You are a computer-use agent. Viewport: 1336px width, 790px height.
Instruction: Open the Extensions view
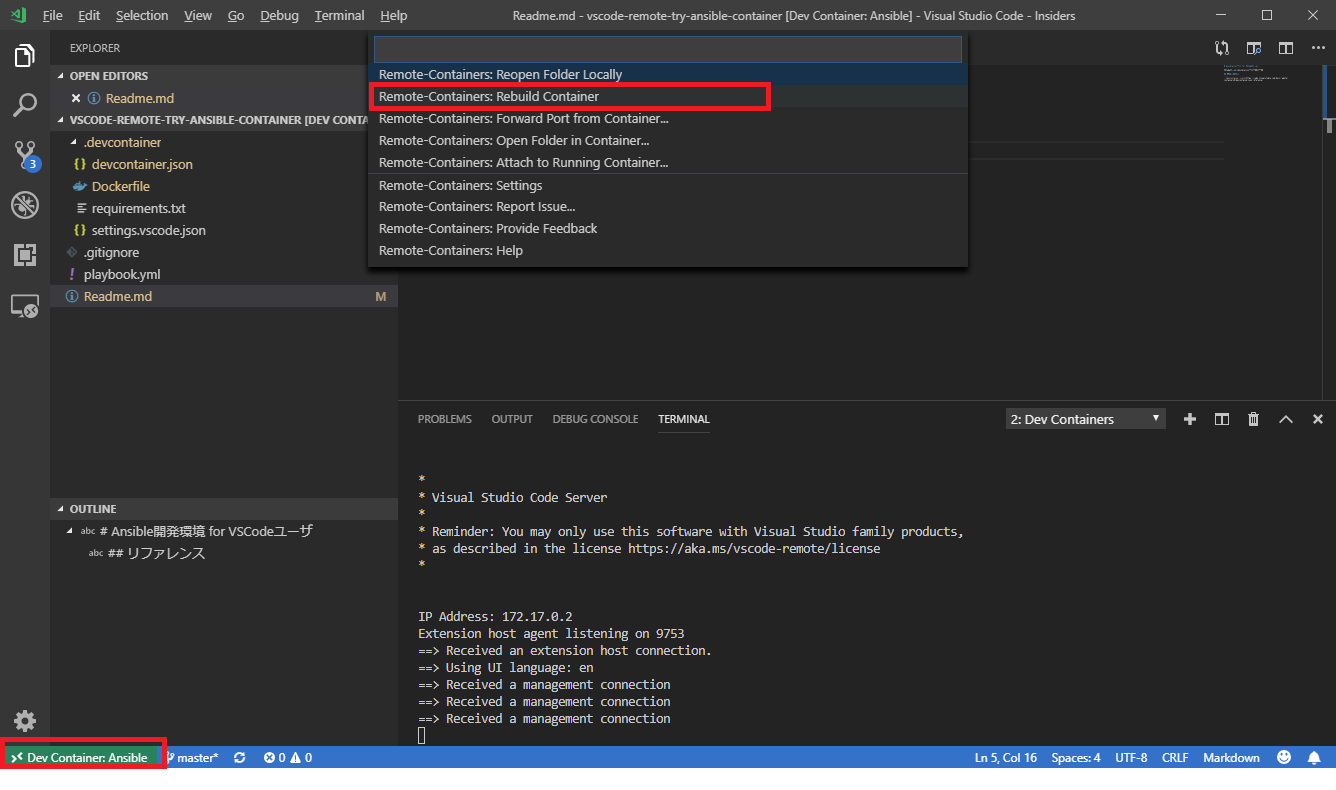click(24, 255)
